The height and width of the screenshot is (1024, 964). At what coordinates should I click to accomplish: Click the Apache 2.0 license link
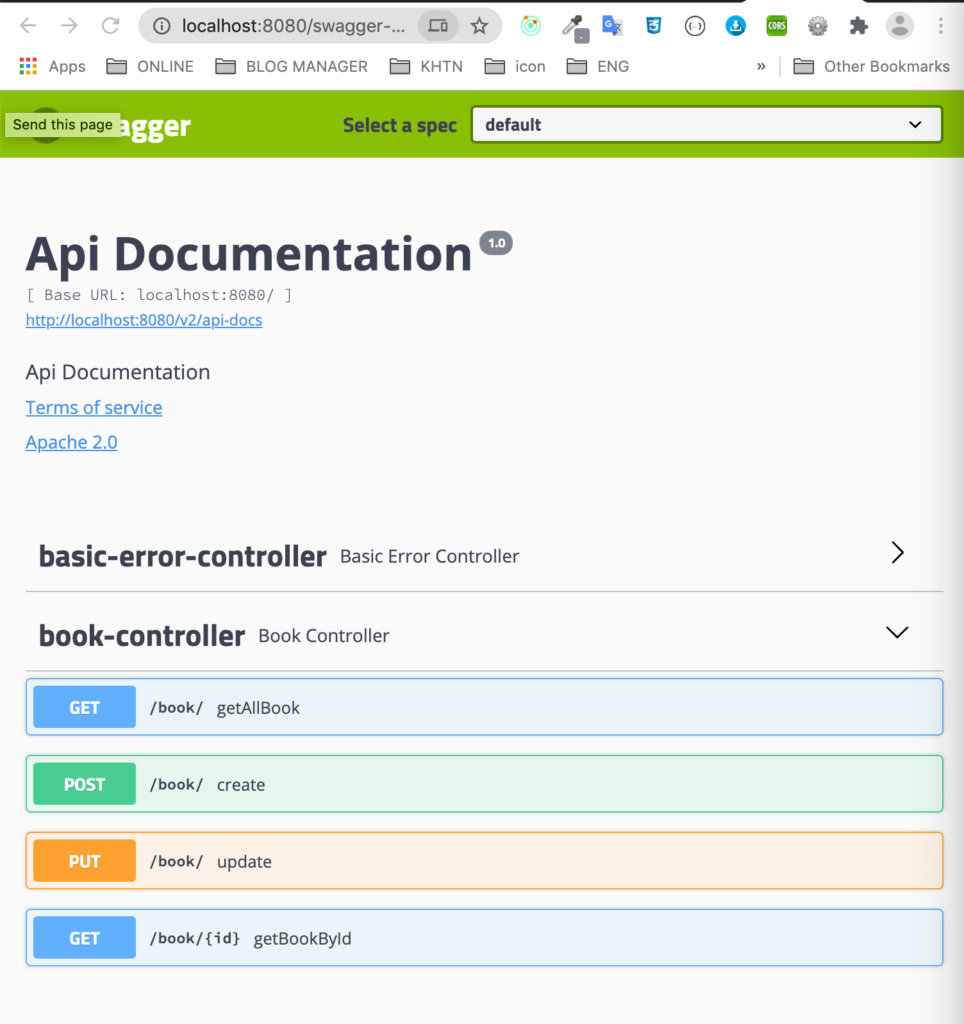click(71, 442)
